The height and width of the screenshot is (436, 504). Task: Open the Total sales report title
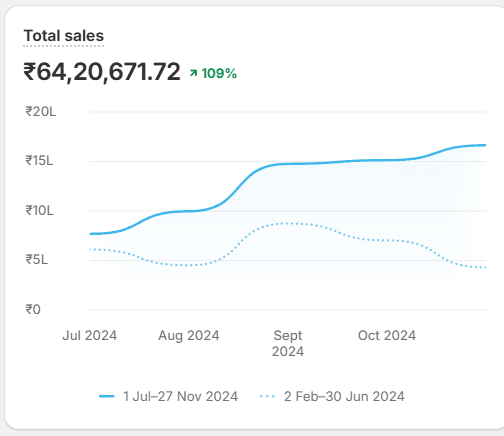64,36
